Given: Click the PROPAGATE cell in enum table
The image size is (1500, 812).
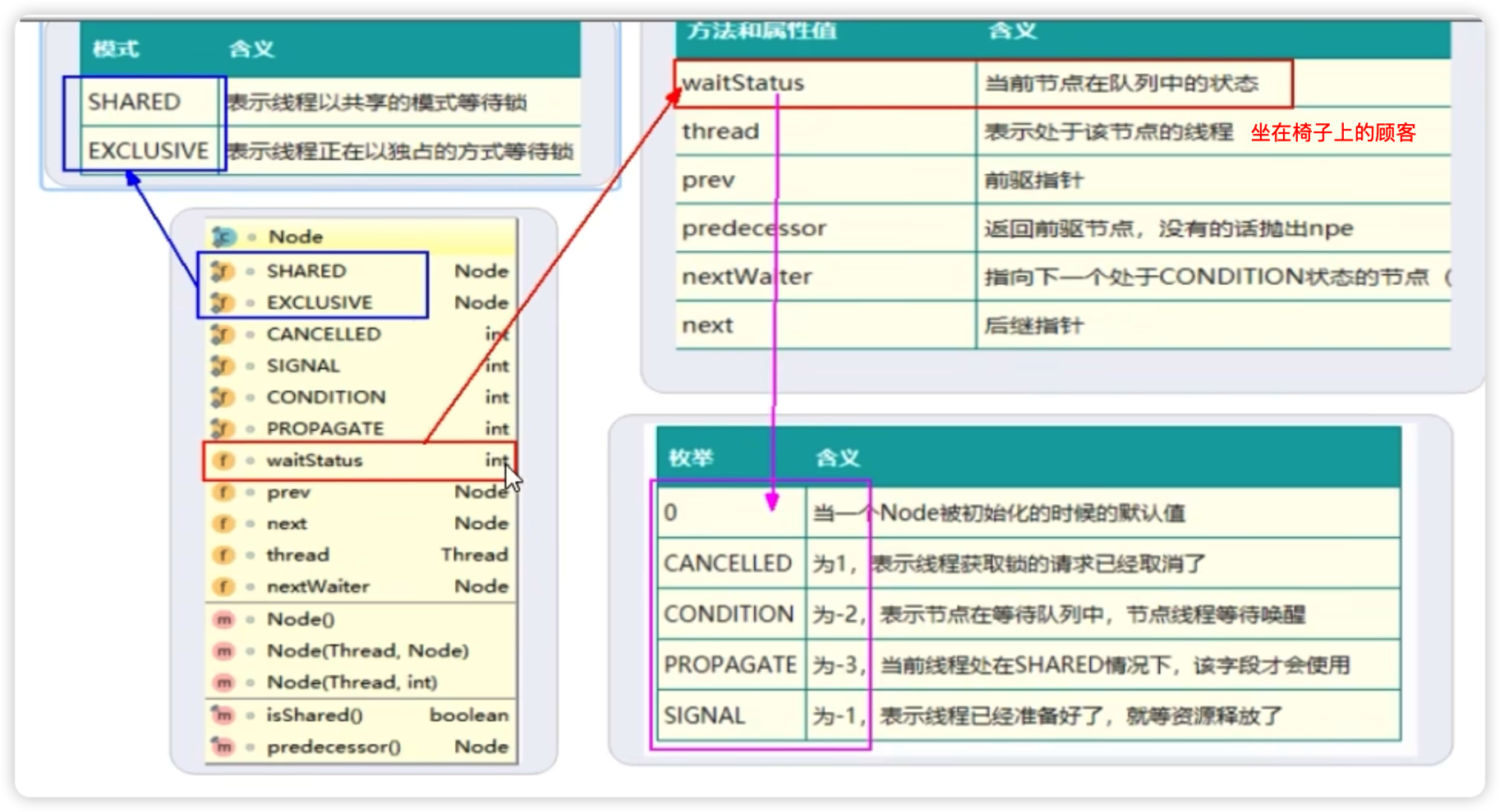Looking at the screenshot, I should click(731, 664).
